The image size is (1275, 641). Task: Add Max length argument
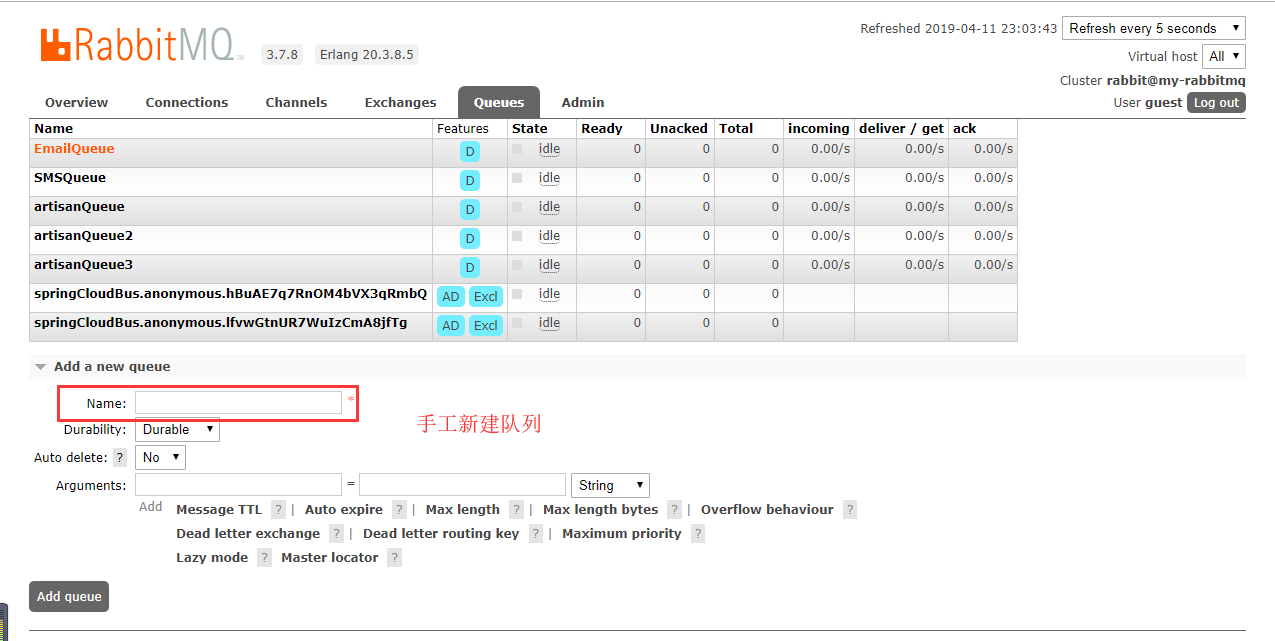(463, 510)
